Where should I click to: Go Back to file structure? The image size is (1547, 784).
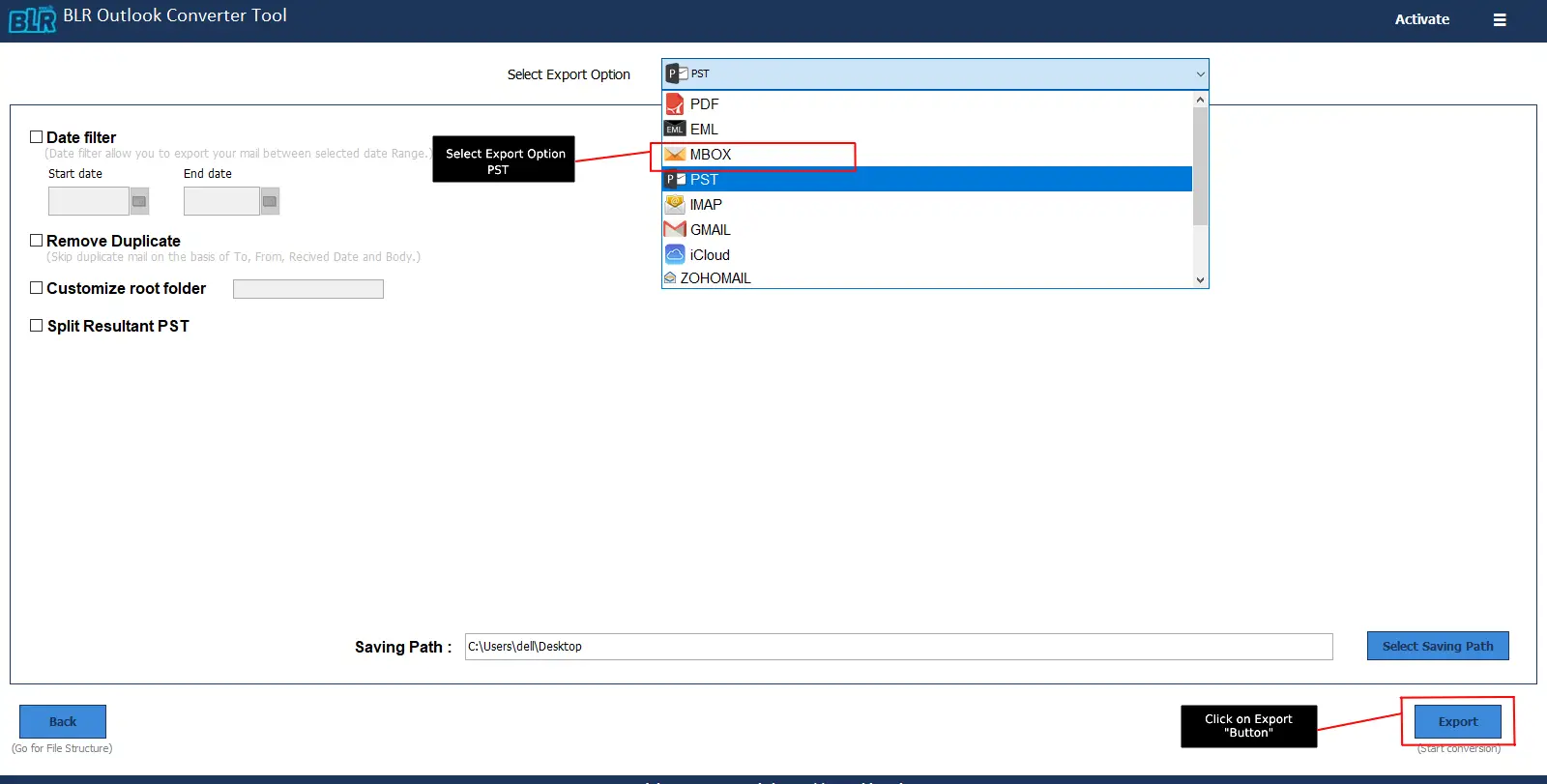(63, 721)
